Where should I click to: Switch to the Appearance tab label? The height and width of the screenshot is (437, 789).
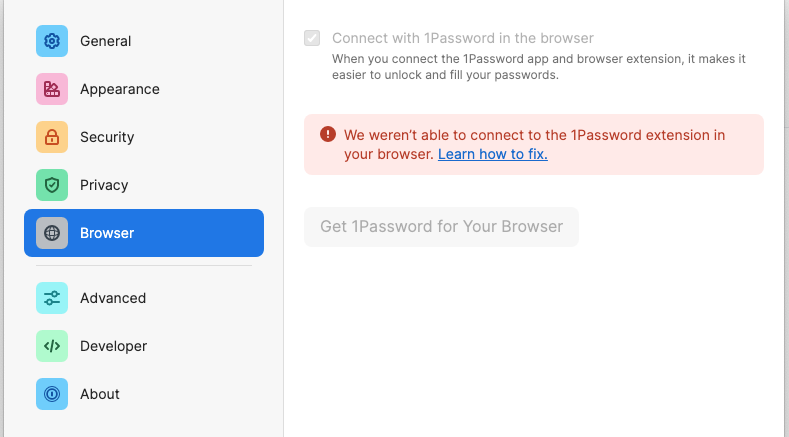pyautogui.click(x=120, y=89)
